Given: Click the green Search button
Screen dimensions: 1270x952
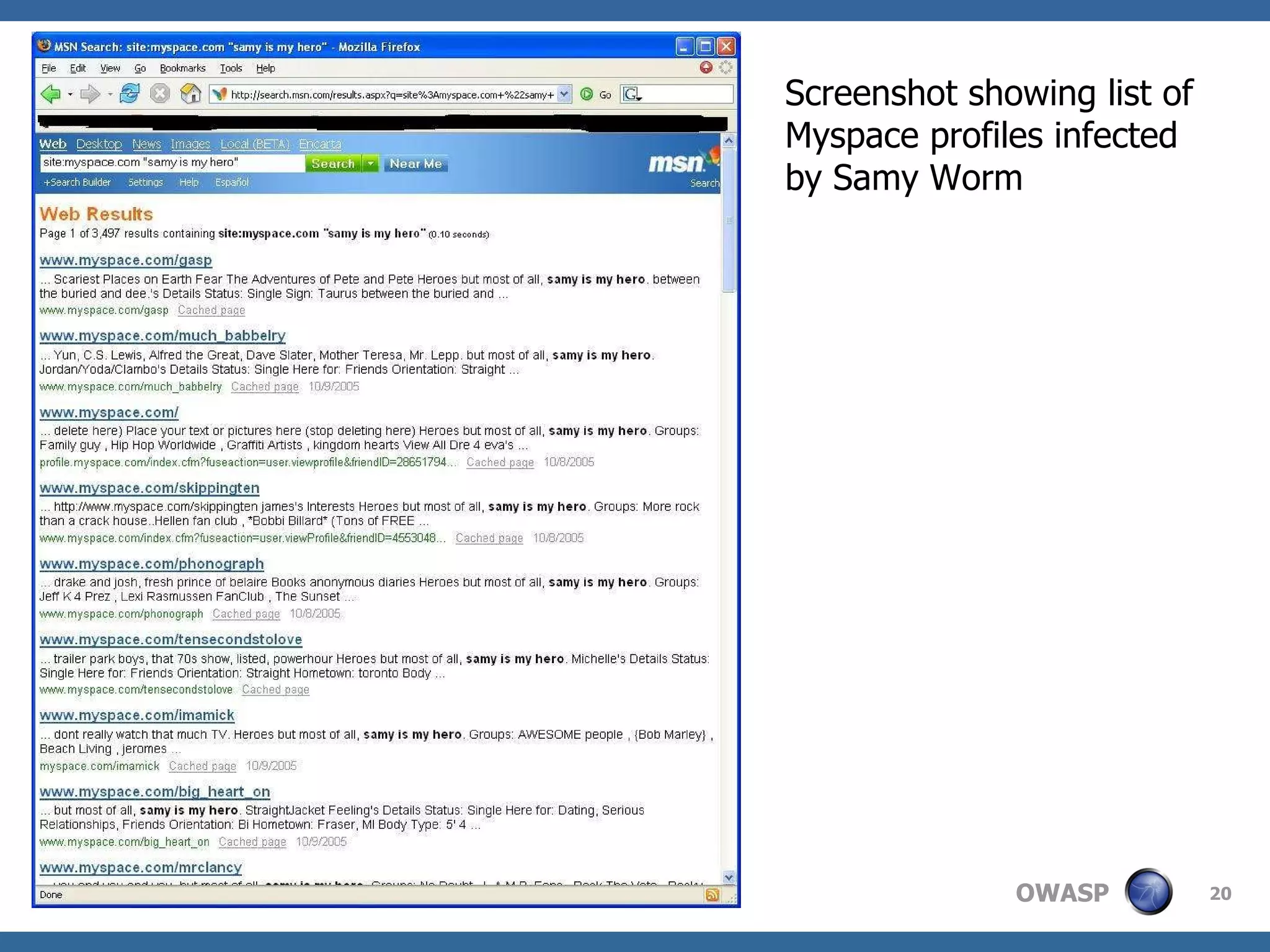Looking at the screenshot, I should pos(333,164).
